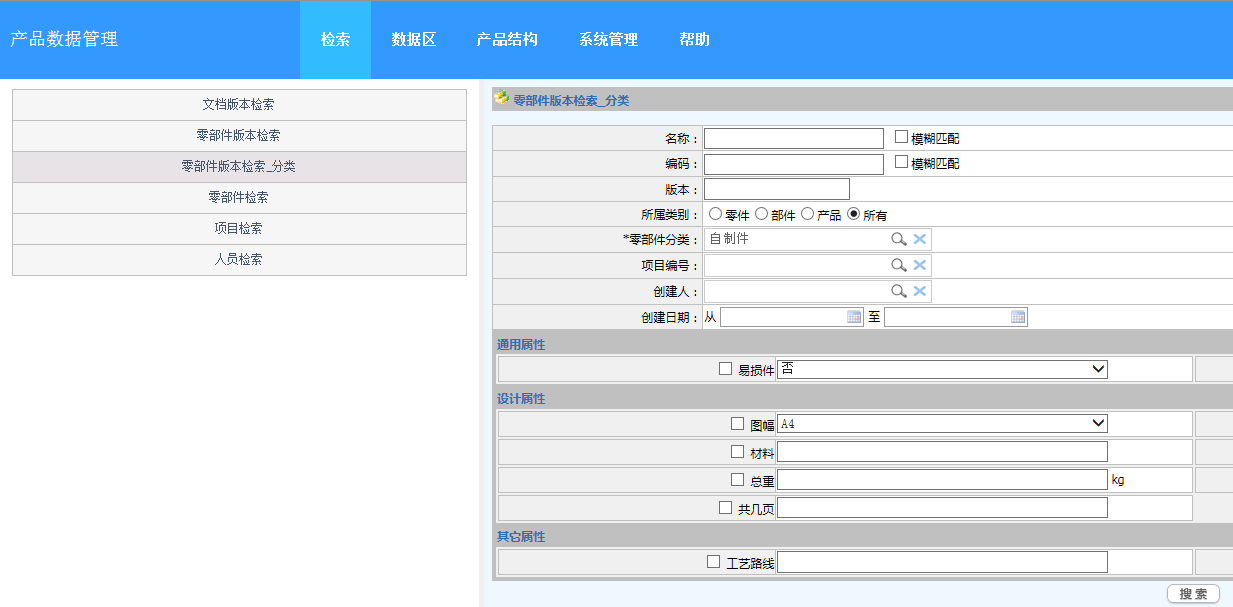Select the 零件 radio option in 所属类别
The width and height of the screenshot is (1233, 607).
pos(715,213)
